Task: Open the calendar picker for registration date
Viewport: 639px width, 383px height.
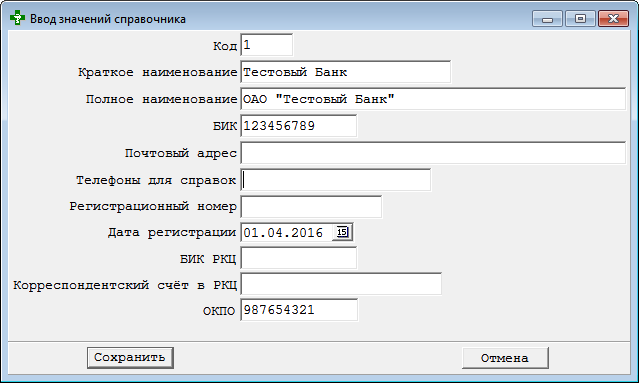Action: 342,232
